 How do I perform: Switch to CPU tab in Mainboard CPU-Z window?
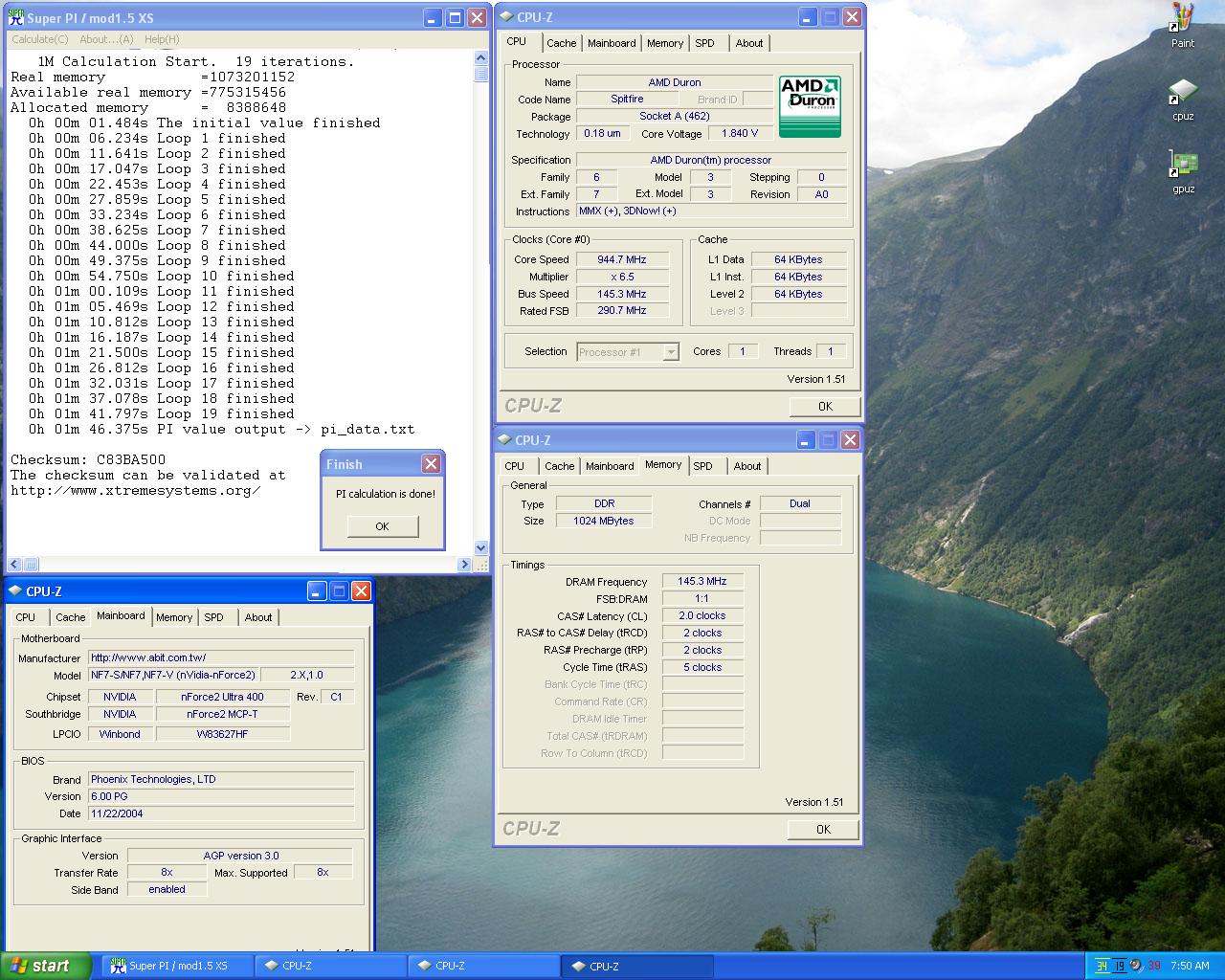pos(26,617)
